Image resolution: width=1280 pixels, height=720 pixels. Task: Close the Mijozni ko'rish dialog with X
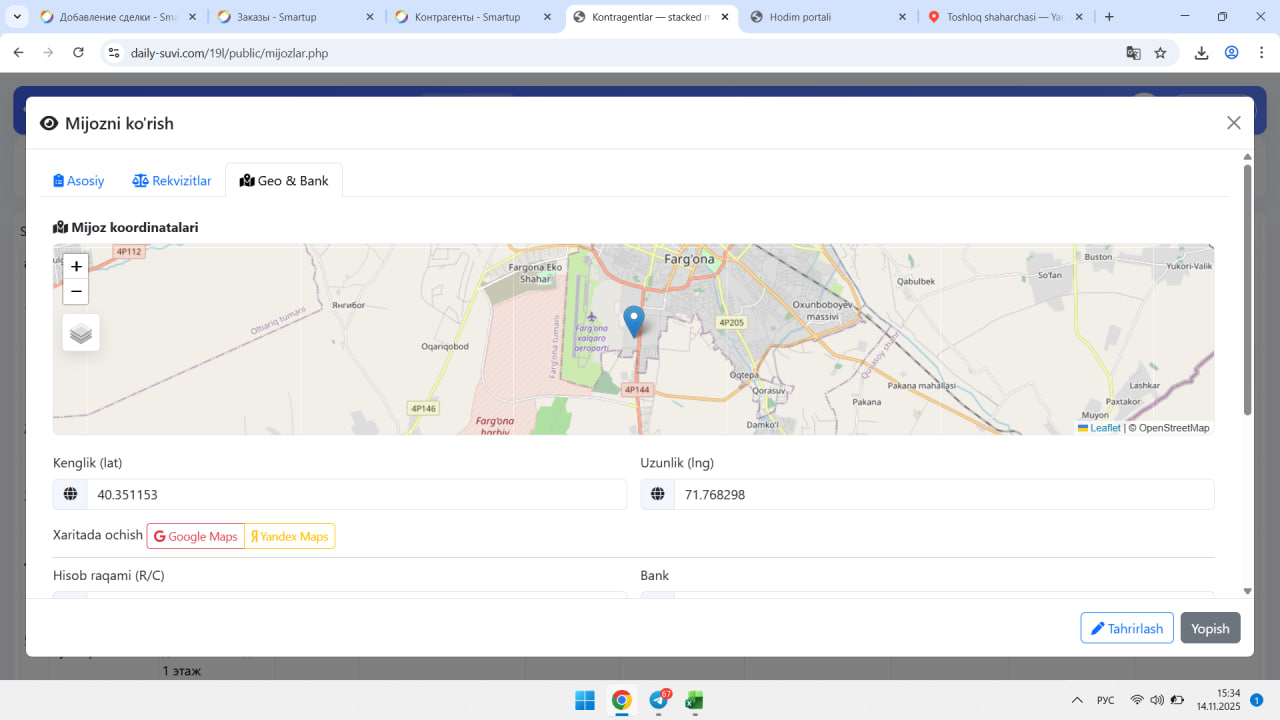point(1233,123)
